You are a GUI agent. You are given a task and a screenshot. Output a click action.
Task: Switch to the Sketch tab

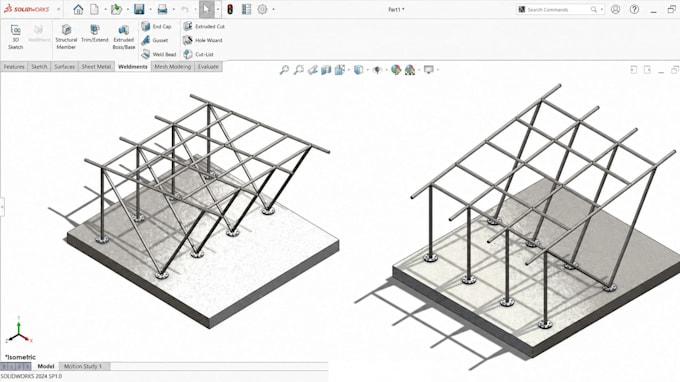(39, 67)
